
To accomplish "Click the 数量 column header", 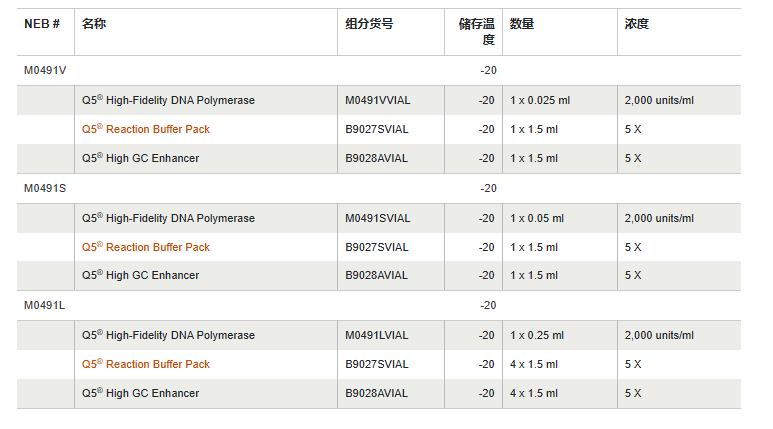I will (x=521, y=24).
